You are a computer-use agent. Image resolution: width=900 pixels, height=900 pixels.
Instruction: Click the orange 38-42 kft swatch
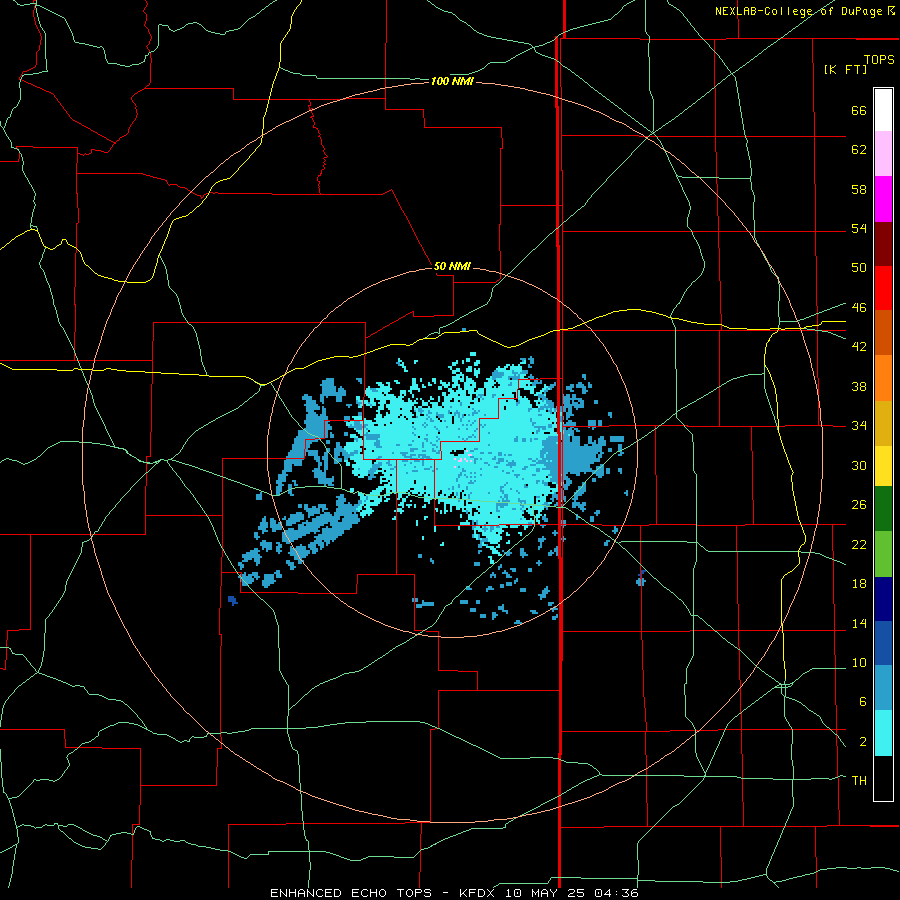883,378
